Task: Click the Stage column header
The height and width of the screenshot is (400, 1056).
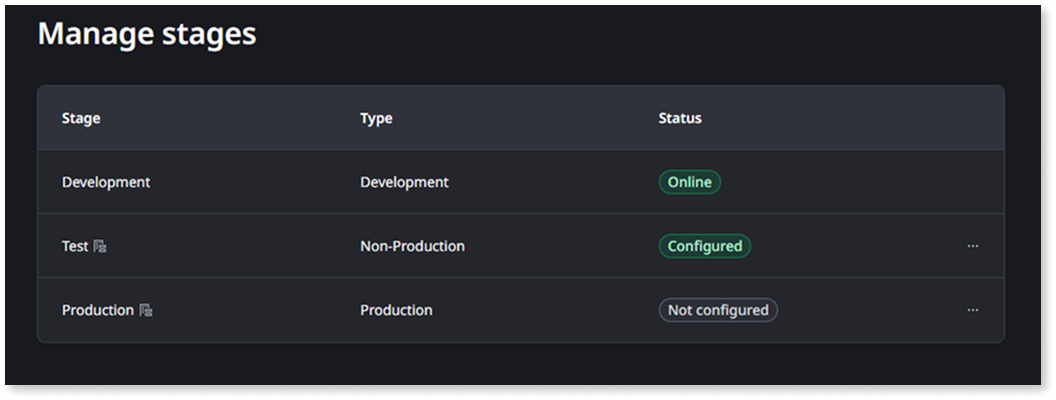Action: click(81, 119)
